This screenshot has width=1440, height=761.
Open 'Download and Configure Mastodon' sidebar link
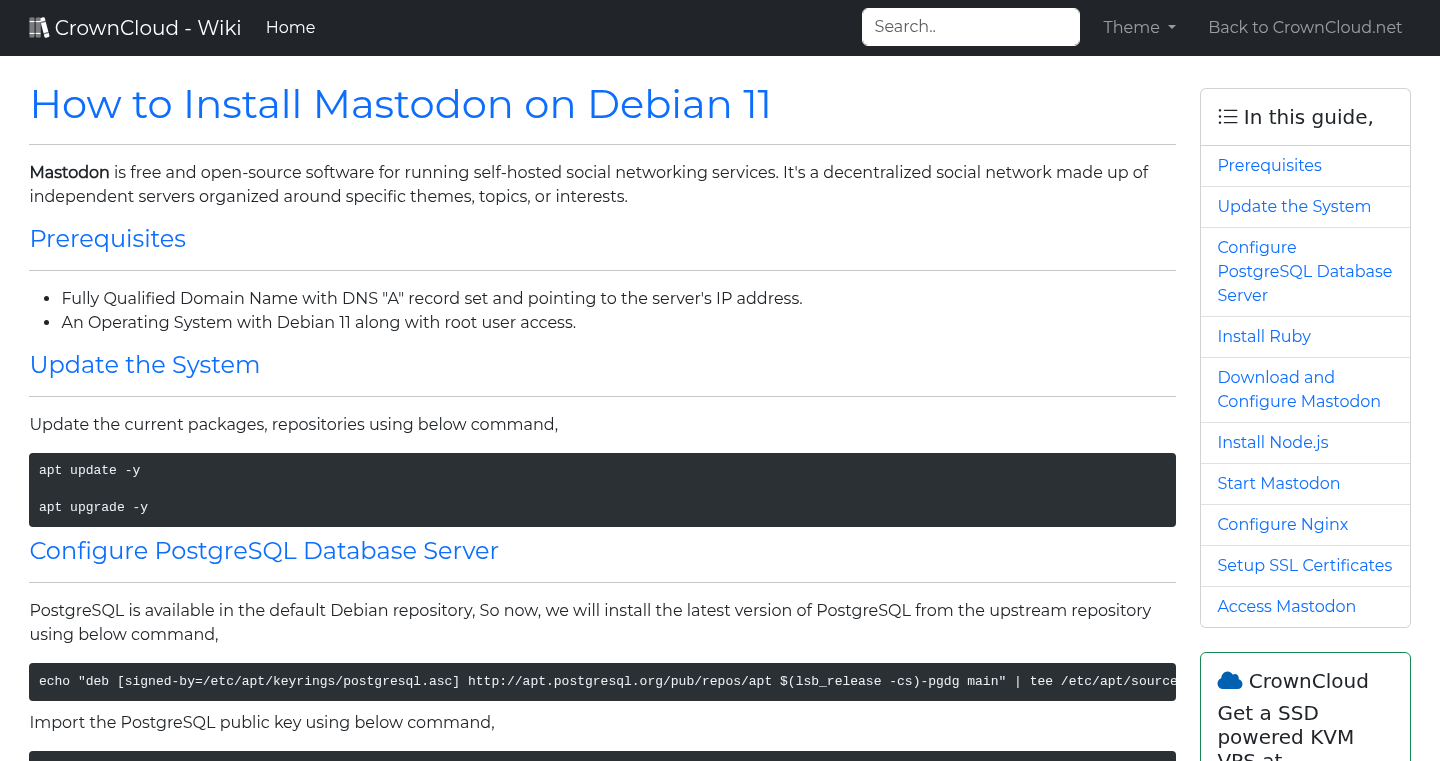click(1299, 389)
